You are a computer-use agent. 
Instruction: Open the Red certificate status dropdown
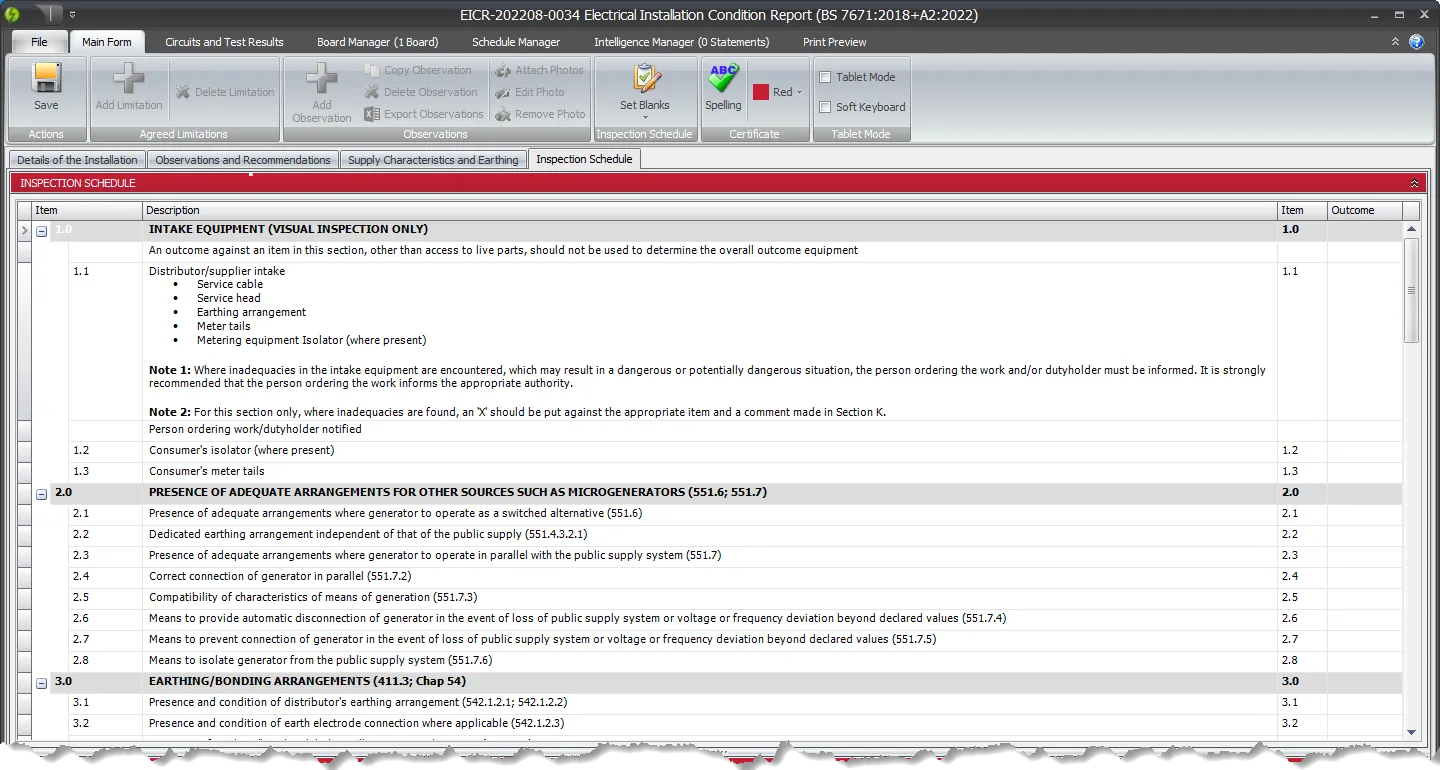(778, 92)
